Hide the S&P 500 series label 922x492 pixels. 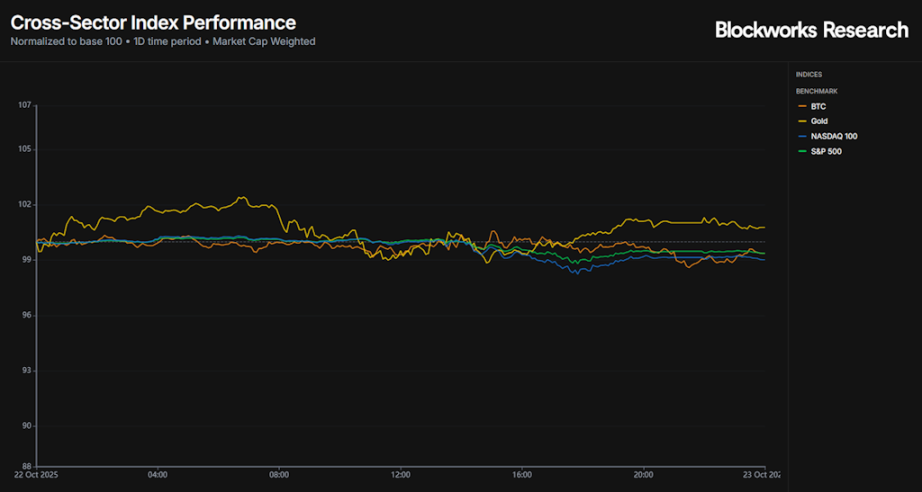tap(828, 152)
